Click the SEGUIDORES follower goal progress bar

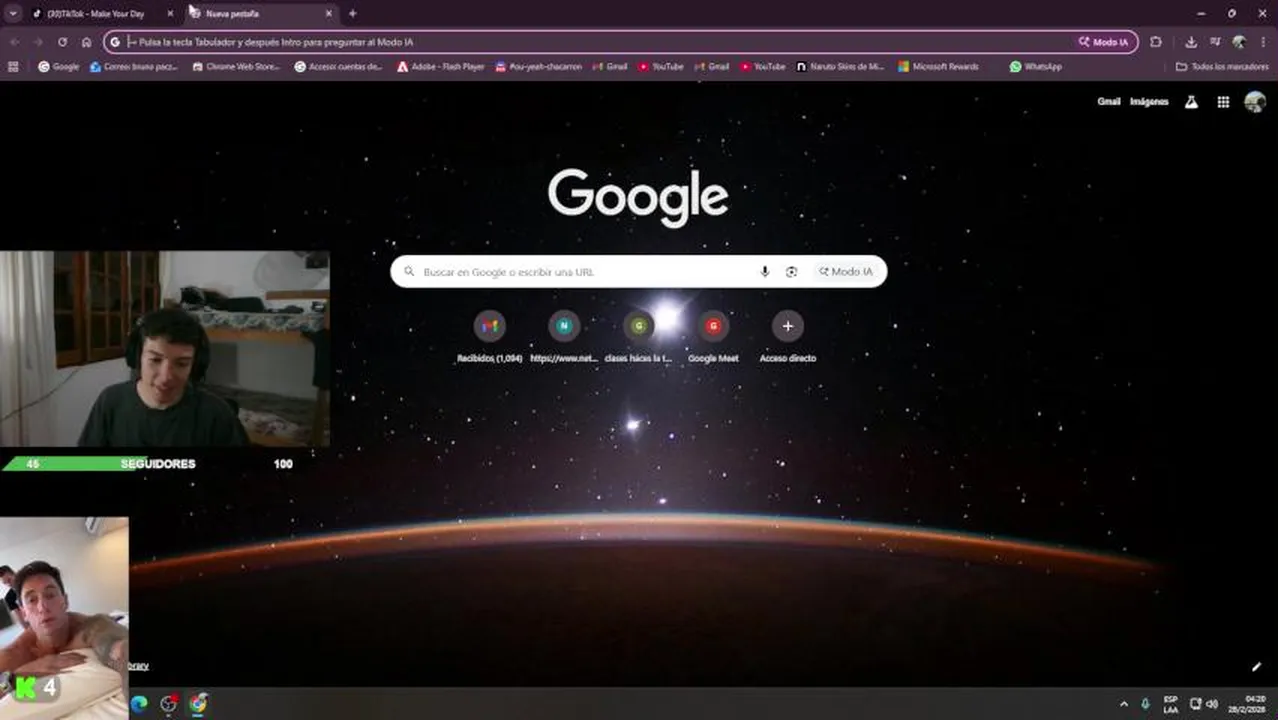point(150,464)
